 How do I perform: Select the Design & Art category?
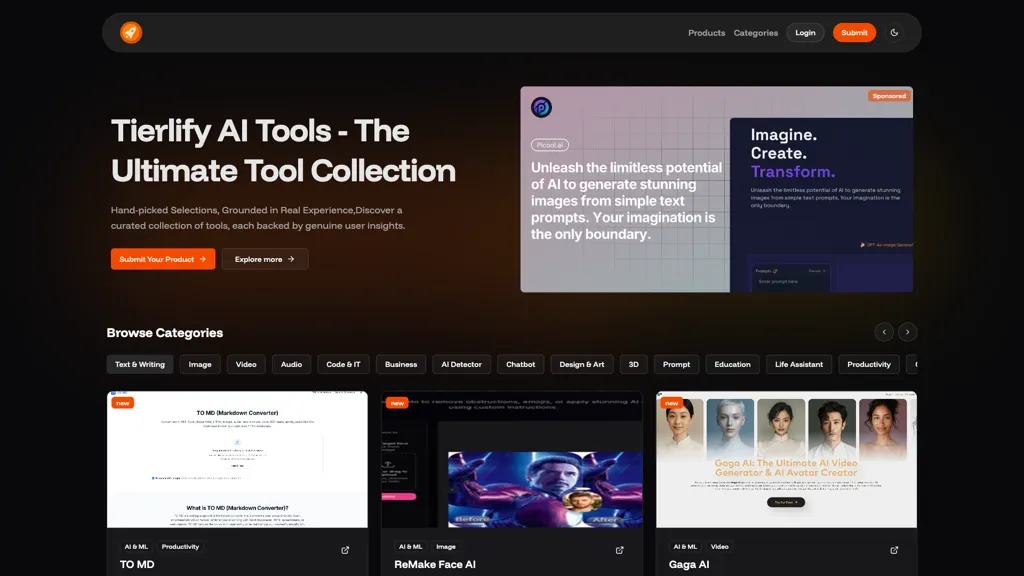582,364
